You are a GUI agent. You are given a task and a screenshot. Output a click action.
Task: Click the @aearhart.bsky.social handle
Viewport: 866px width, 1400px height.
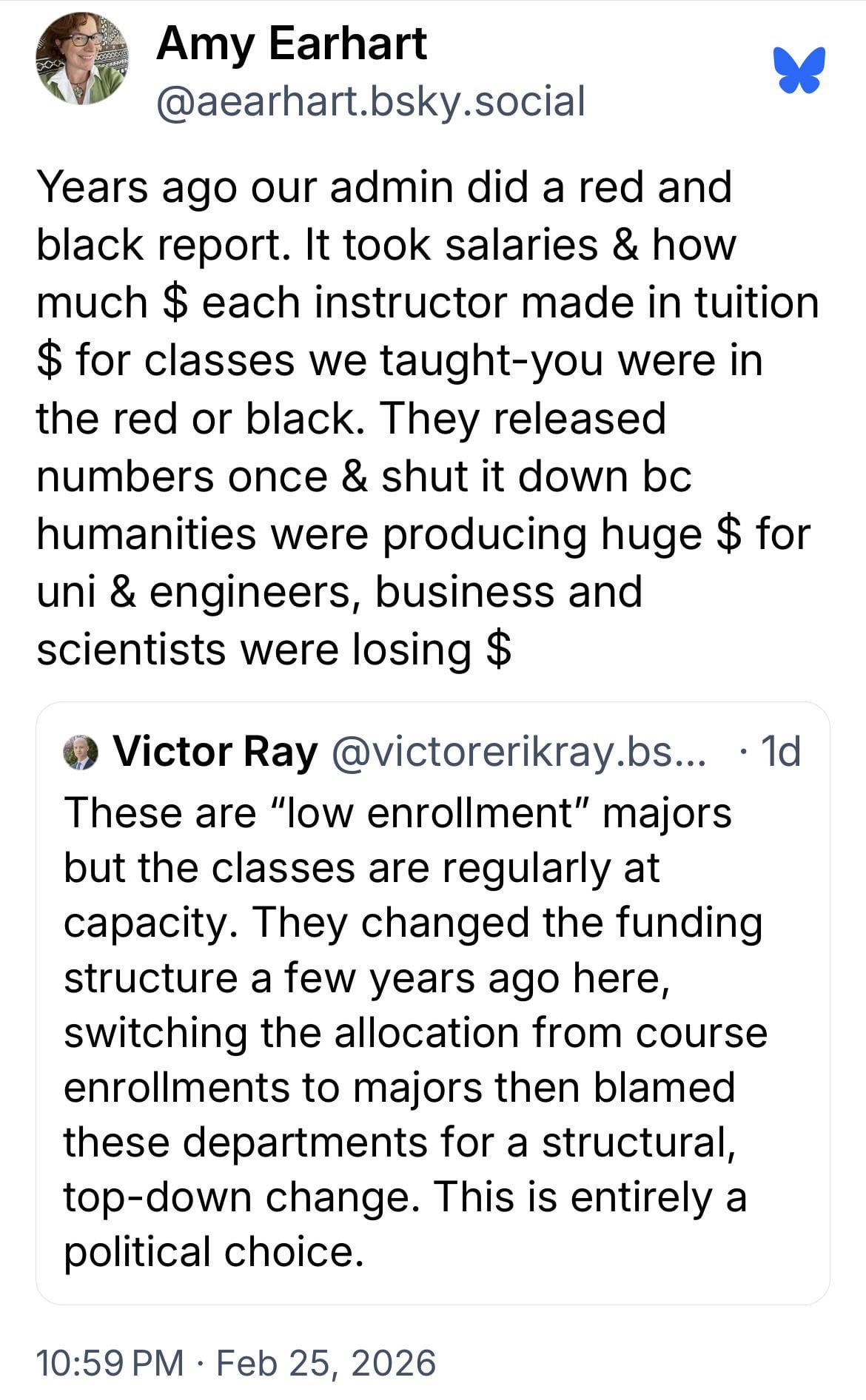[370, 101]
